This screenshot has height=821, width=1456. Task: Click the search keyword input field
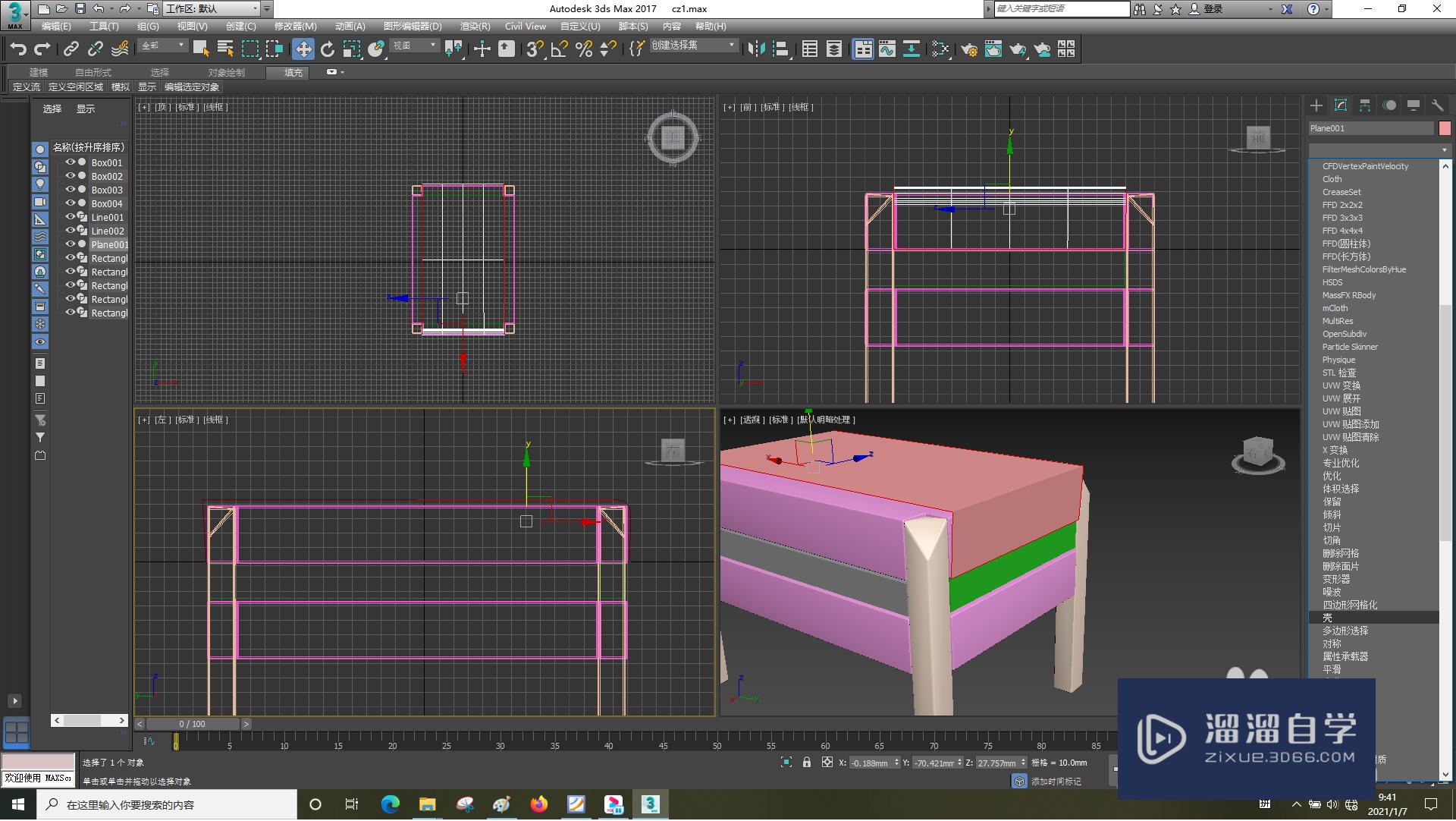pyautogui.click(x=1062, y=8)
